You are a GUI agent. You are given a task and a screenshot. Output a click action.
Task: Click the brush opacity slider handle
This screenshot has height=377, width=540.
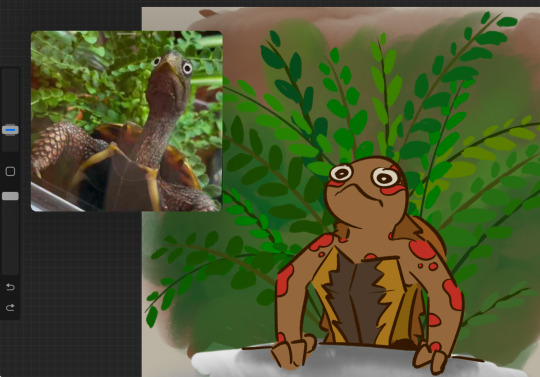(10, 196)
